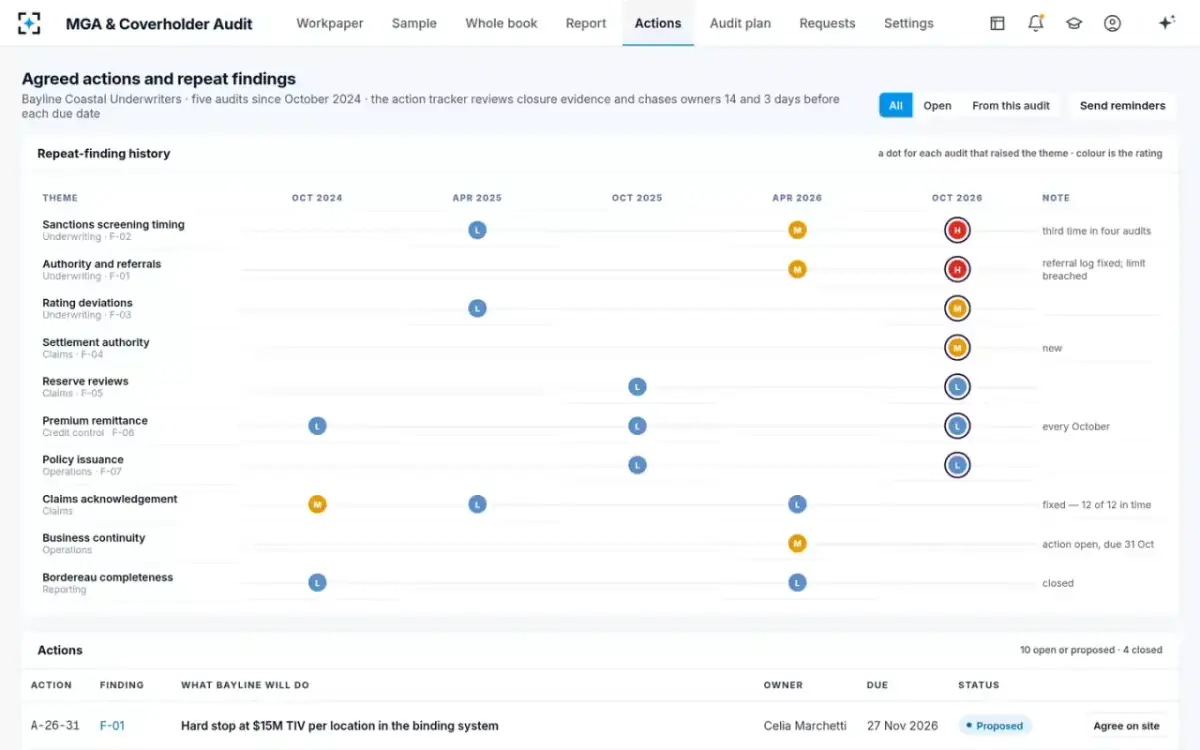Image resolution: width=1200 pixels, height=750 pixels.
Task: Open the Requests tab
Action: (x=827, y=23)
